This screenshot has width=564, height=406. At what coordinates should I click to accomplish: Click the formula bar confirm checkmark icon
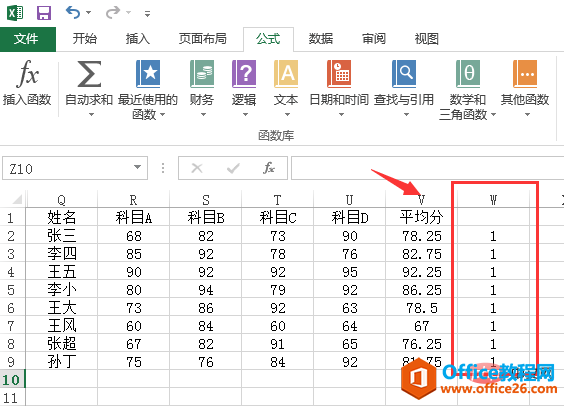233,168
